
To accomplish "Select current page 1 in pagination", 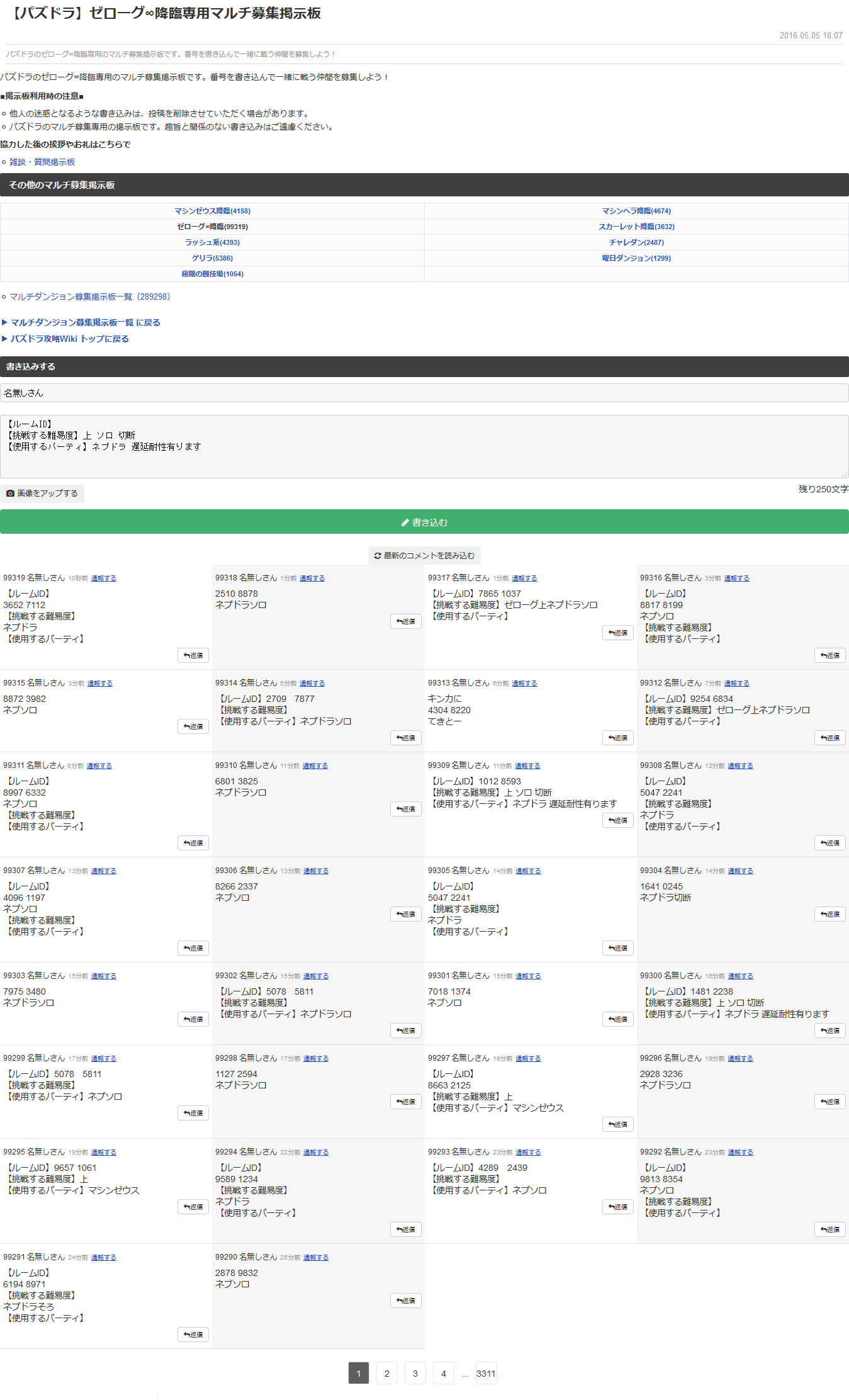I will tap(359, 1374).
